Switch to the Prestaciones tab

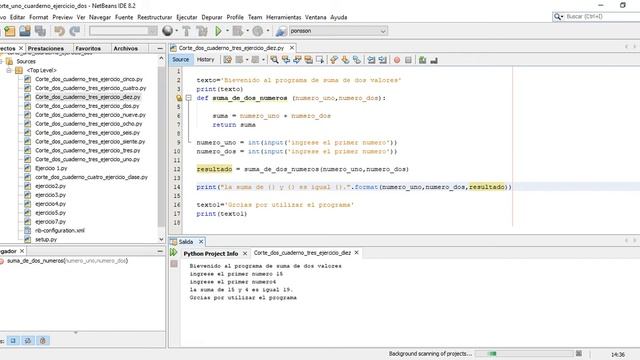(x=46, y=48)
